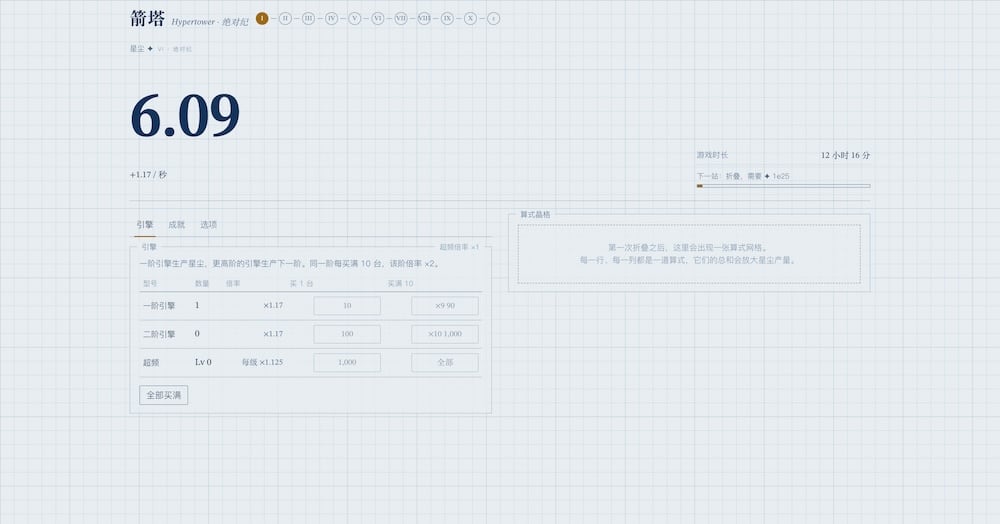
Task: Select era marker II in the header
Action: tap(285, 18)
